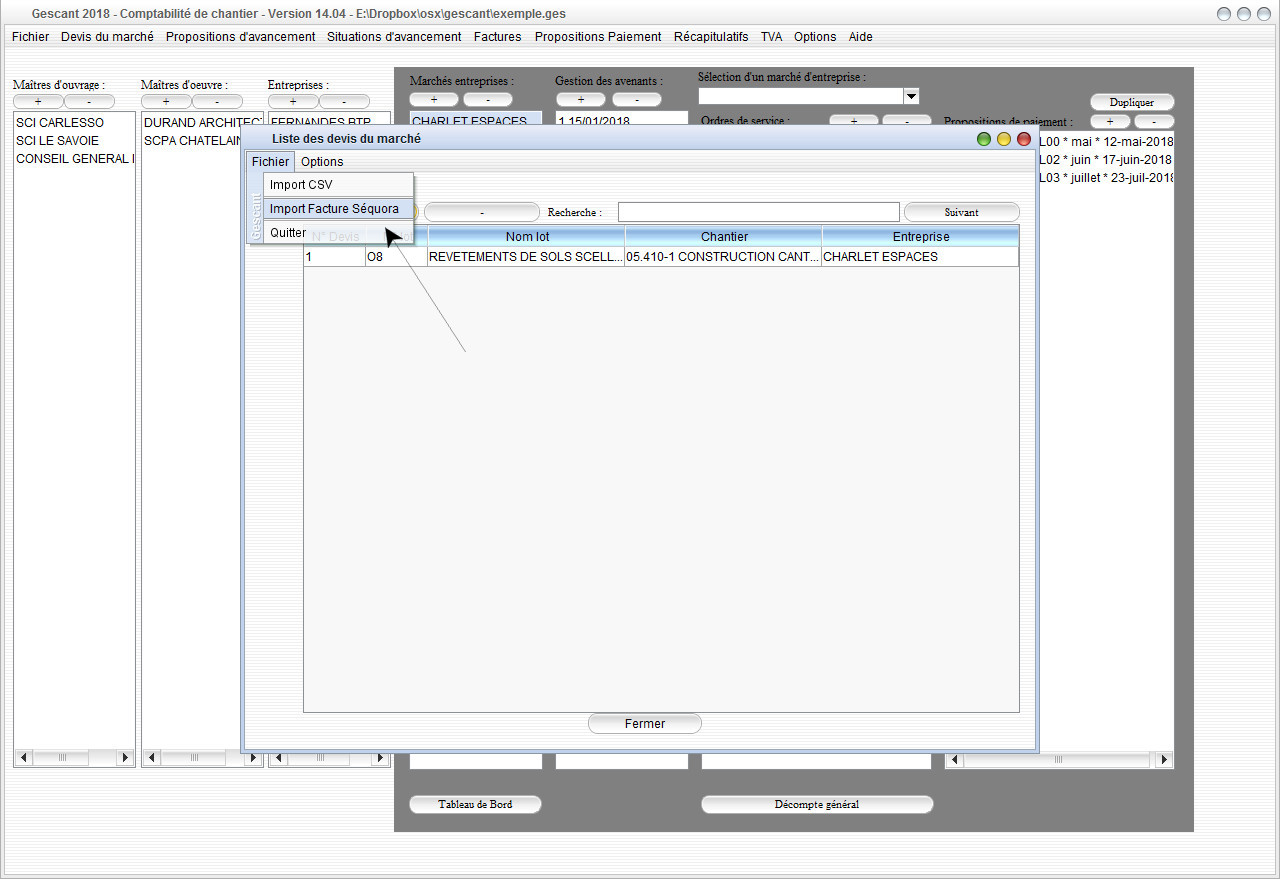Add a new Maître d'ouvrage with plus
1280x879 pixels.
point(38,101)
